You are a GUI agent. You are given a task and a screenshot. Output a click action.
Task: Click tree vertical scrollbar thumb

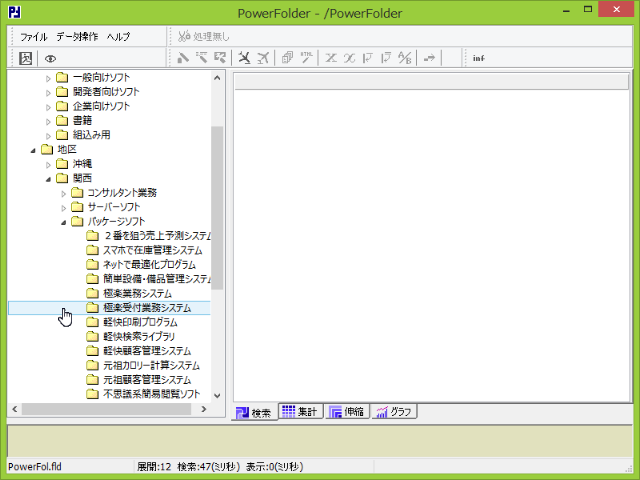[217, 208]
